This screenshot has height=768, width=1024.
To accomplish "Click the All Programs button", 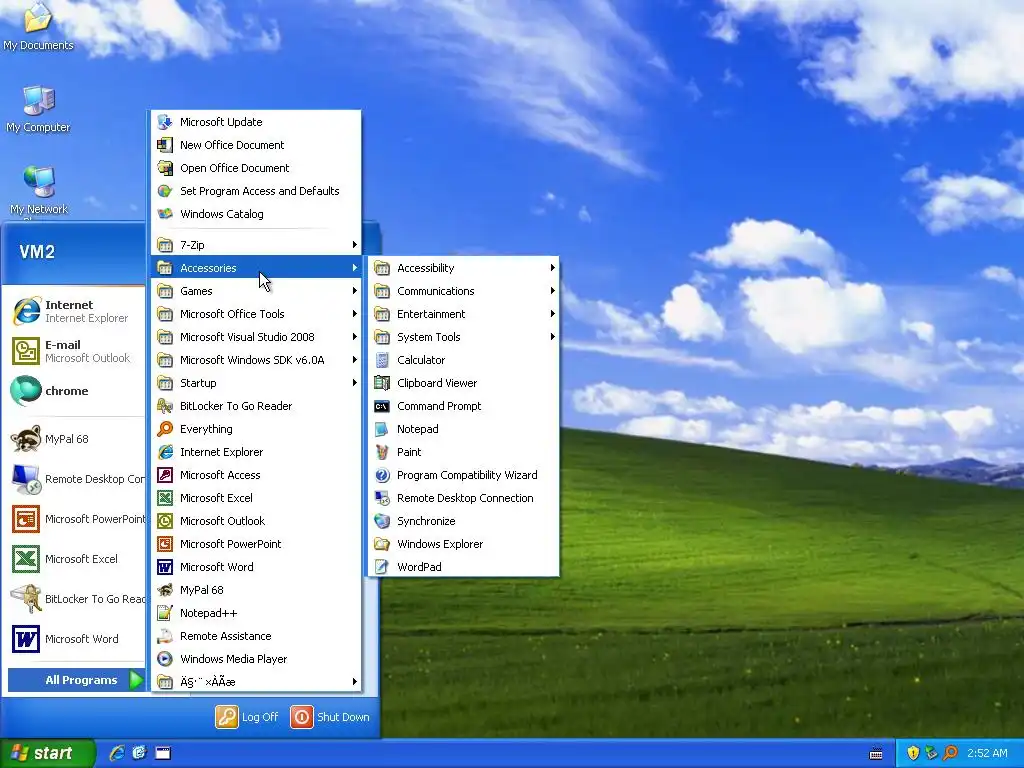I will pos(76,680).
